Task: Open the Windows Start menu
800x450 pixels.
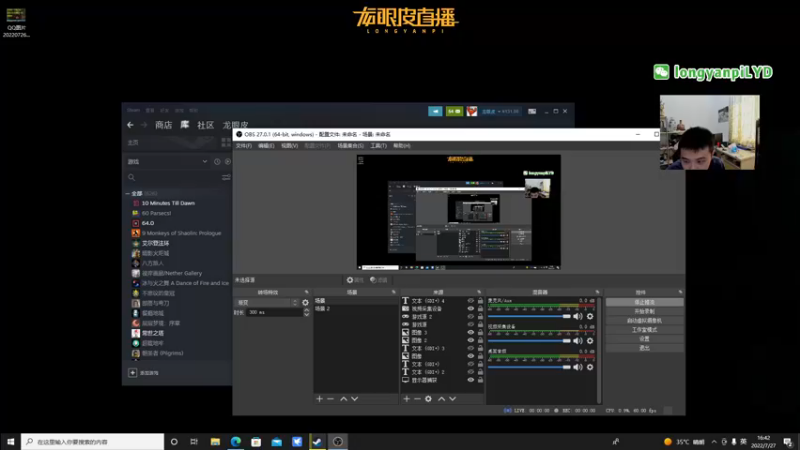Action: point(10,442)
